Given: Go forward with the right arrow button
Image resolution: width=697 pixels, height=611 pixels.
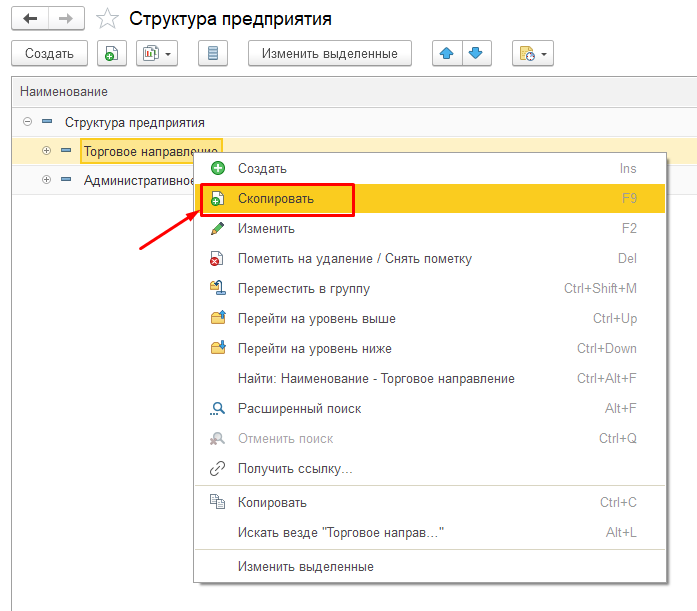Looking at the screenshot, I should pyautogui.click(x=66, y=19).
